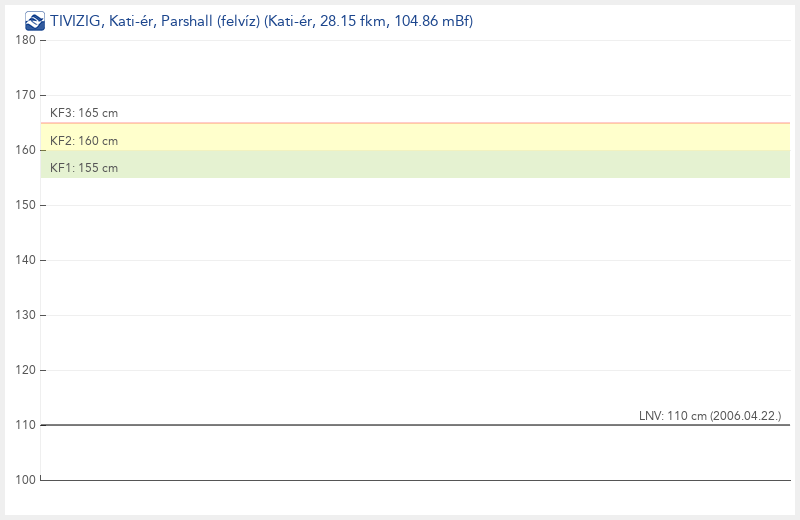The height and width of the screenshot is (520, 800).
Task: Click the 170 y-axis tick label
Action: (23, 95)
